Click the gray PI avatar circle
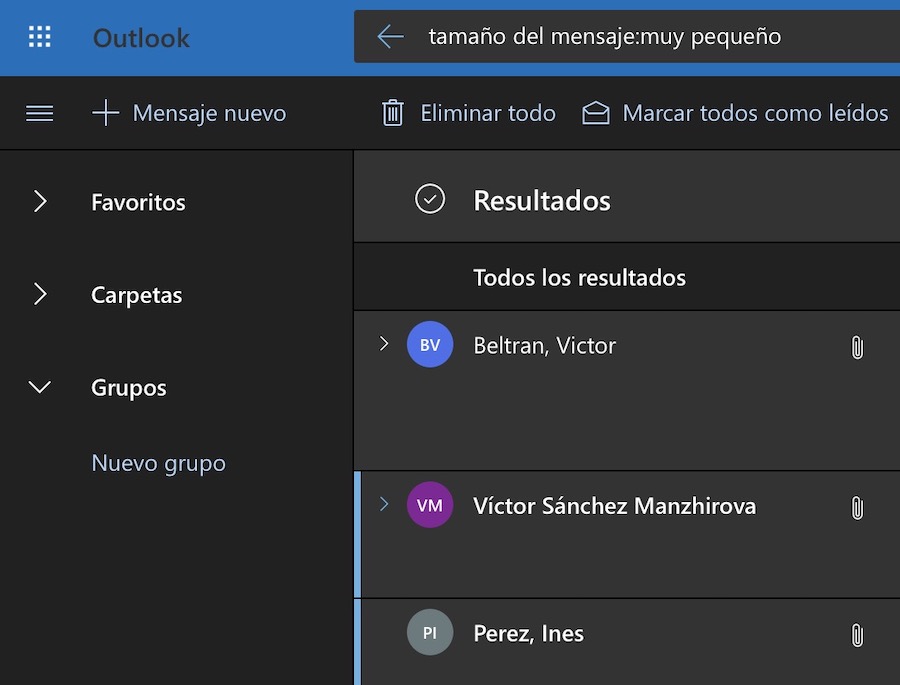This screenshot has width=900, height=685. tap(430, 633)
